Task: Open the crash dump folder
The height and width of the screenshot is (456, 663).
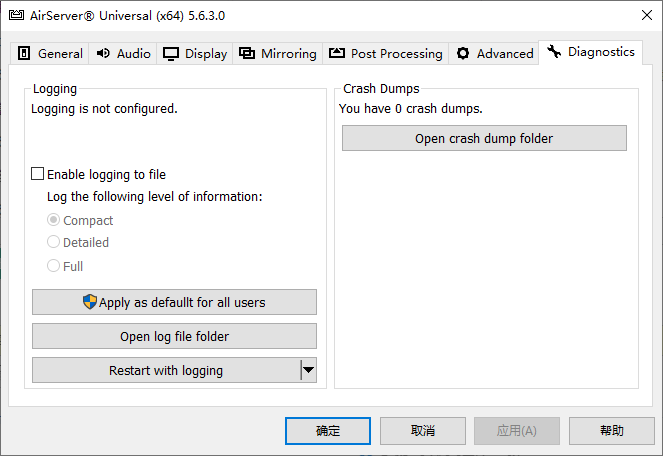Action: (x=484, y=138)
